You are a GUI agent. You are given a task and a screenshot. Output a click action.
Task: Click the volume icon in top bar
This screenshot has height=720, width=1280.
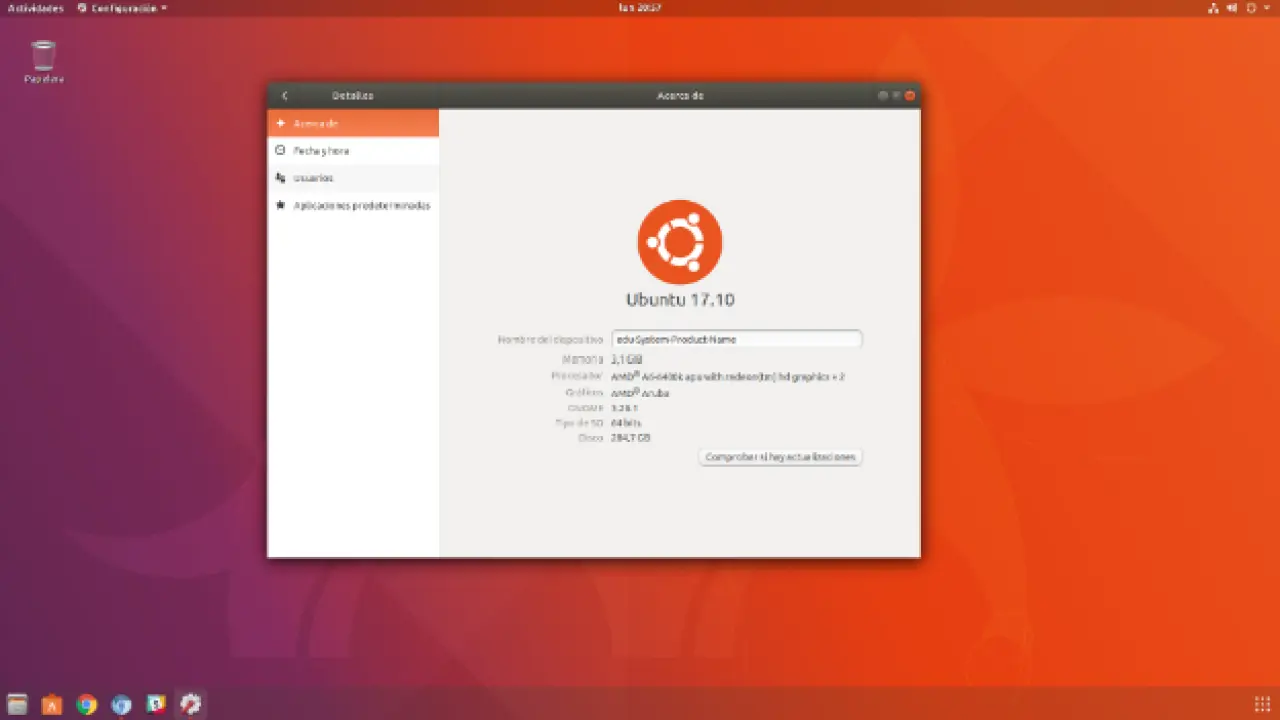[x=1234, y=8]
